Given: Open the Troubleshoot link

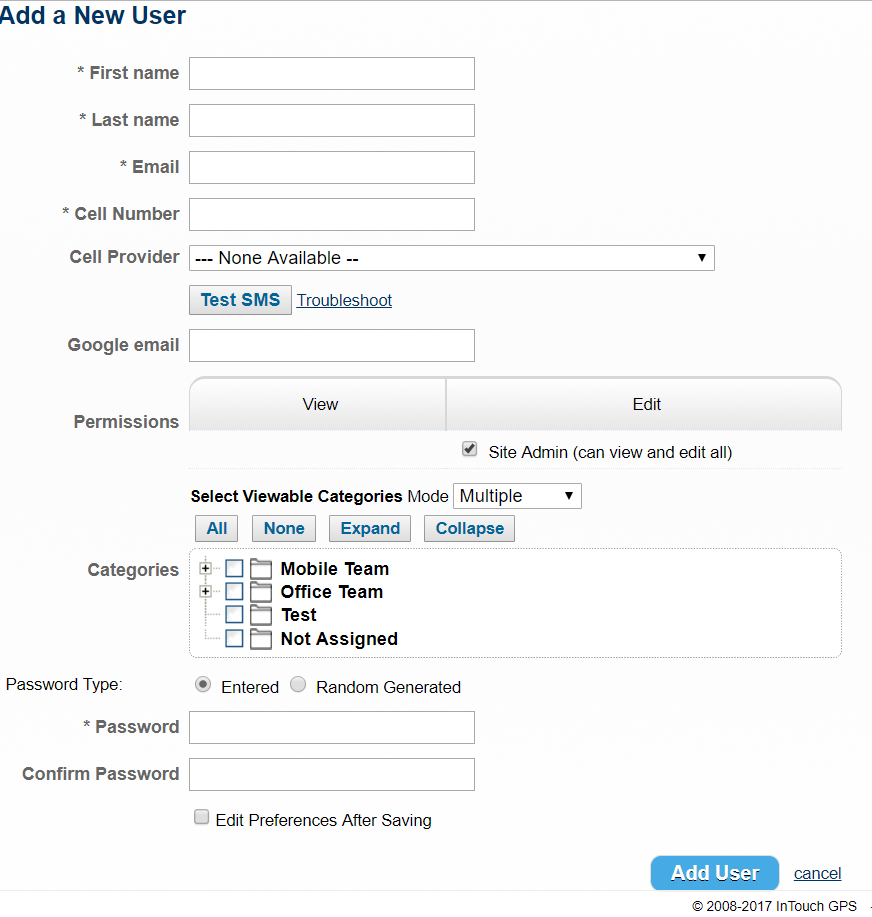Looking at the screenshot, I should point(344,300).
